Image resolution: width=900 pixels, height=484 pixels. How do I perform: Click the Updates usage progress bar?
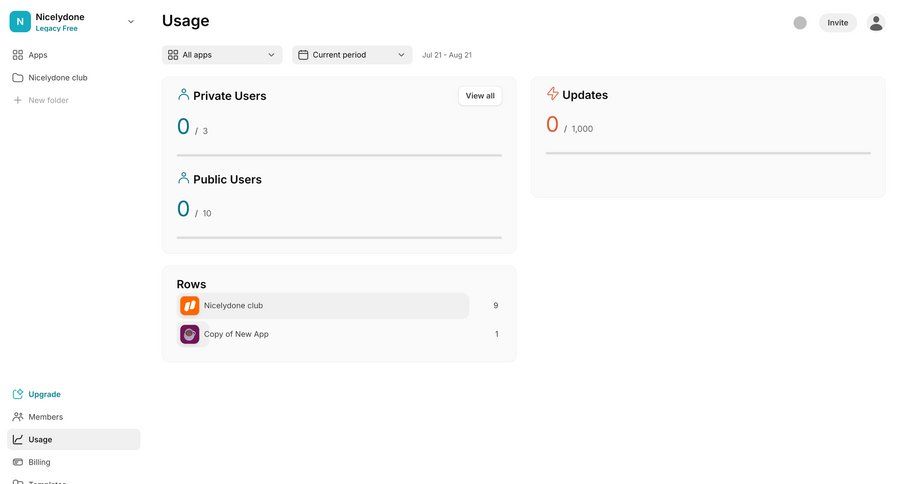[x=707, y=153]
